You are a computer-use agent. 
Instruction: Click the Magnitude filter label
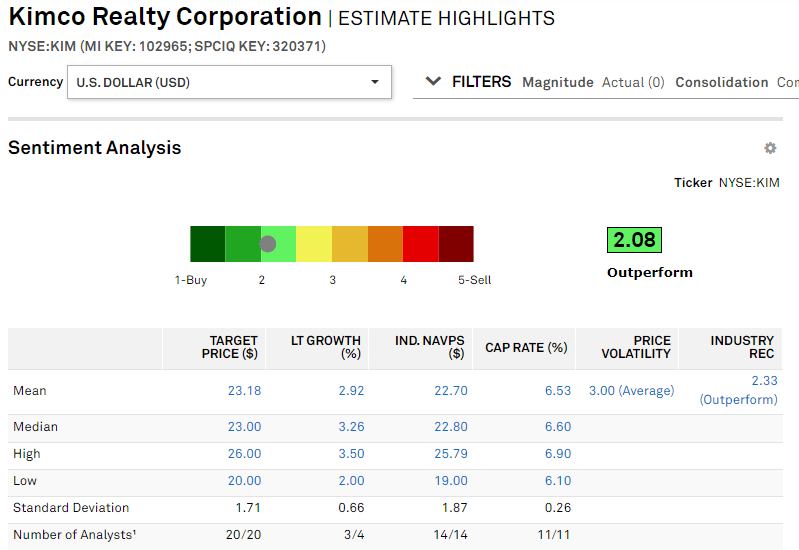tap(557, 83)
